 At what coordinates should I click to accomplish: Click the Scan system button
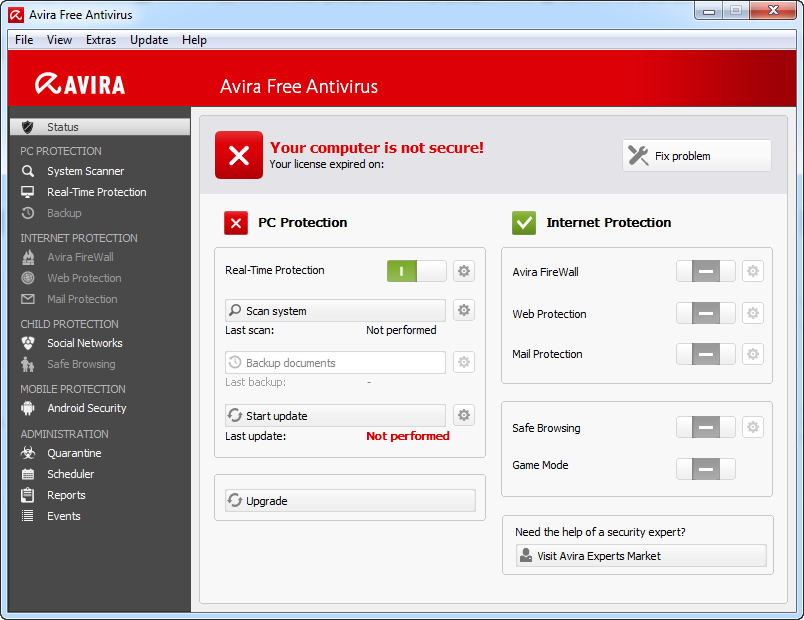335,310
